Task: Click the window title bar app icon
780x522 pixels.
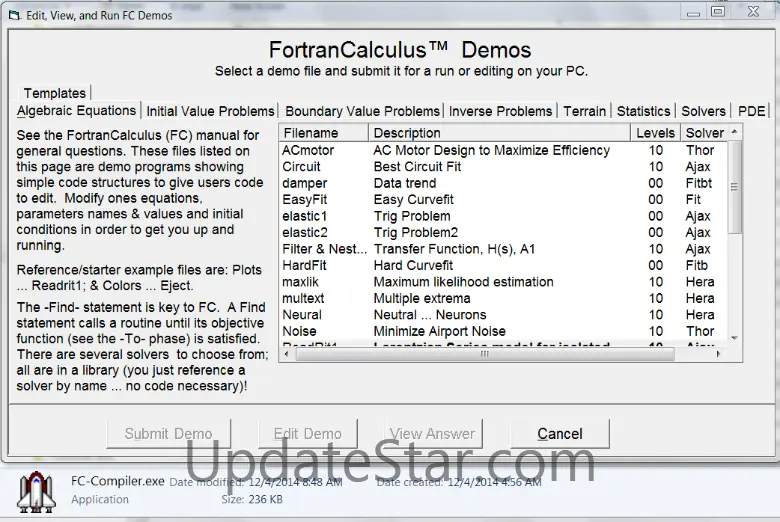Action: pos(14,15)
